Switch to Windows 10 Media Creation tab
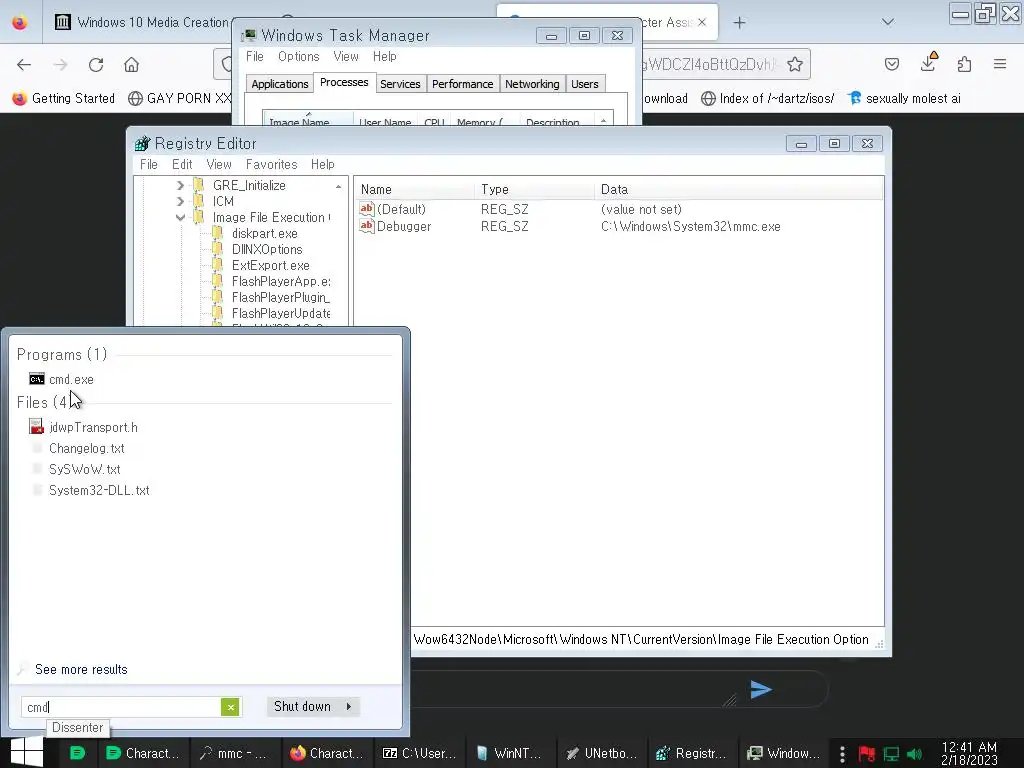Viewport: 1024px width, 768px height. 140,22
